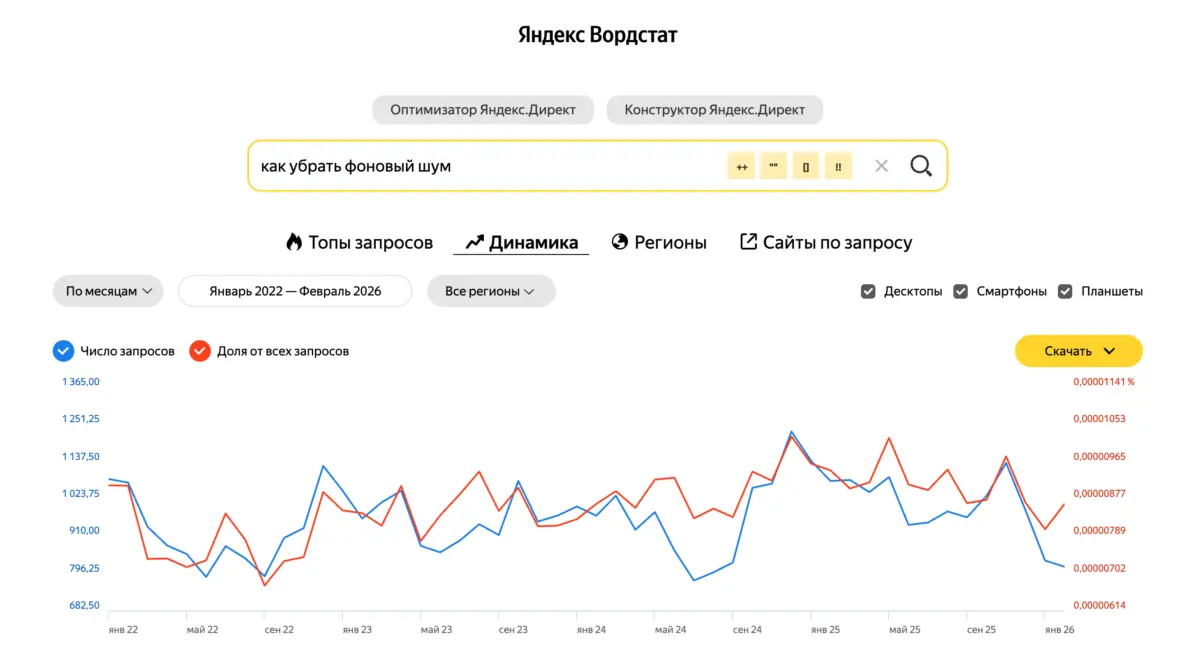Click the magnifier search icon
Image resolution: width=1184 pixels, height=647 pixels.
[x=920, y=166]
